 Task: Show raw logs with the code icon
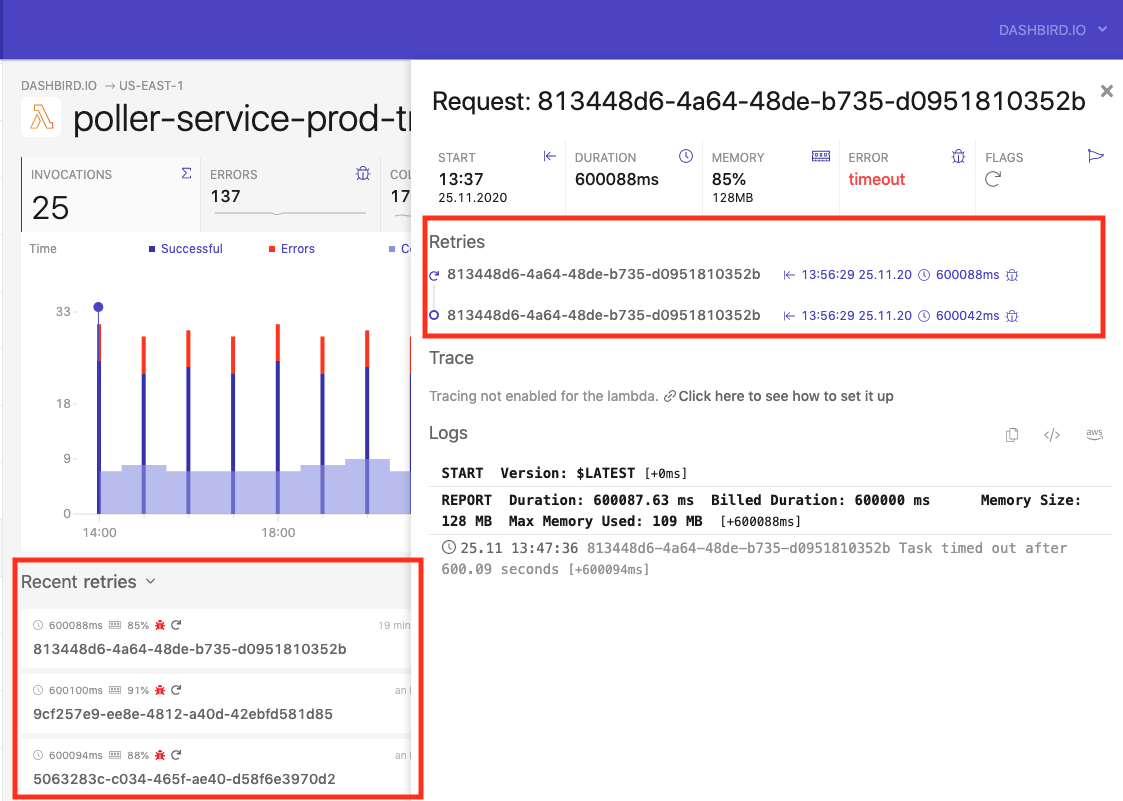pos(1051,435)
